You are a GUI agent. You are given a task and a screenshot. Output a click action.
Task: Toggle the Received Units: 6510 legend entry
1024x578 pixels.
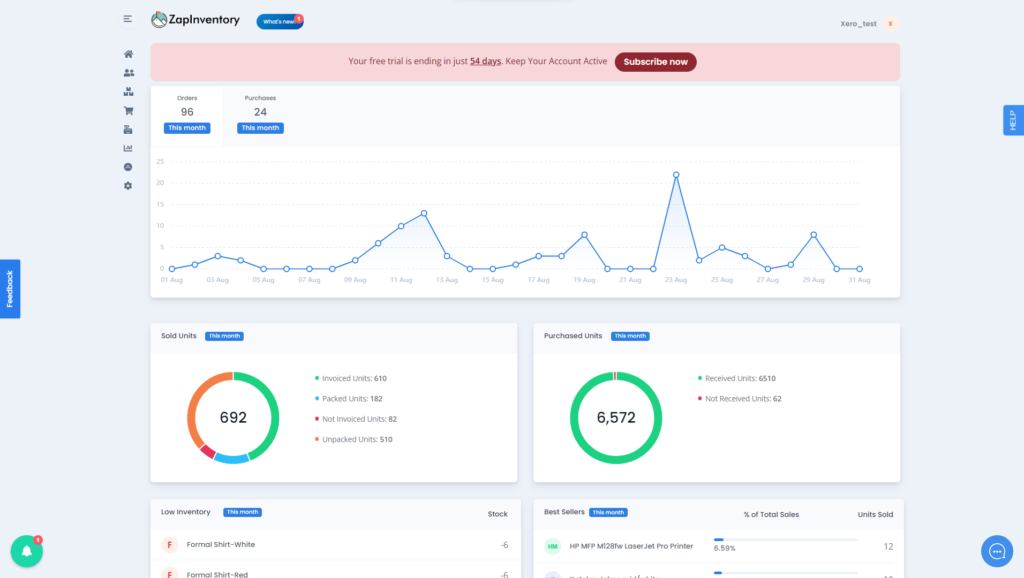[x=737, y=378]
